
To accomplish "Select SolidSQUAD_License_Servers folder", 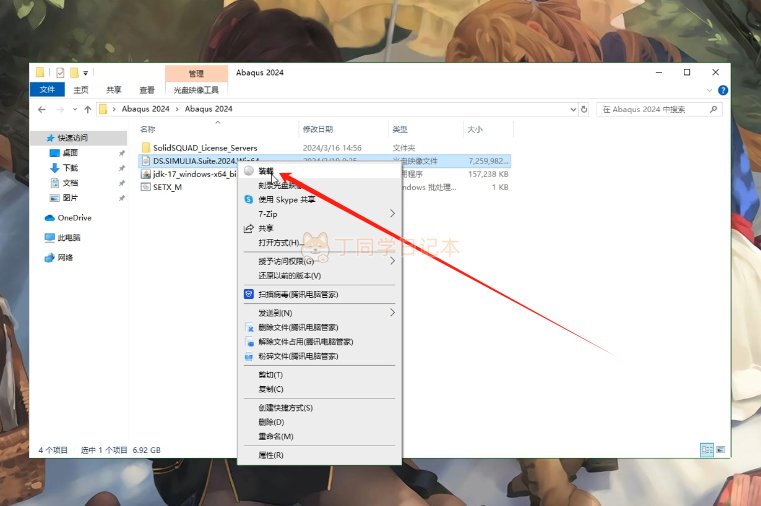I will pyautogui.click(x=205, y=148).
